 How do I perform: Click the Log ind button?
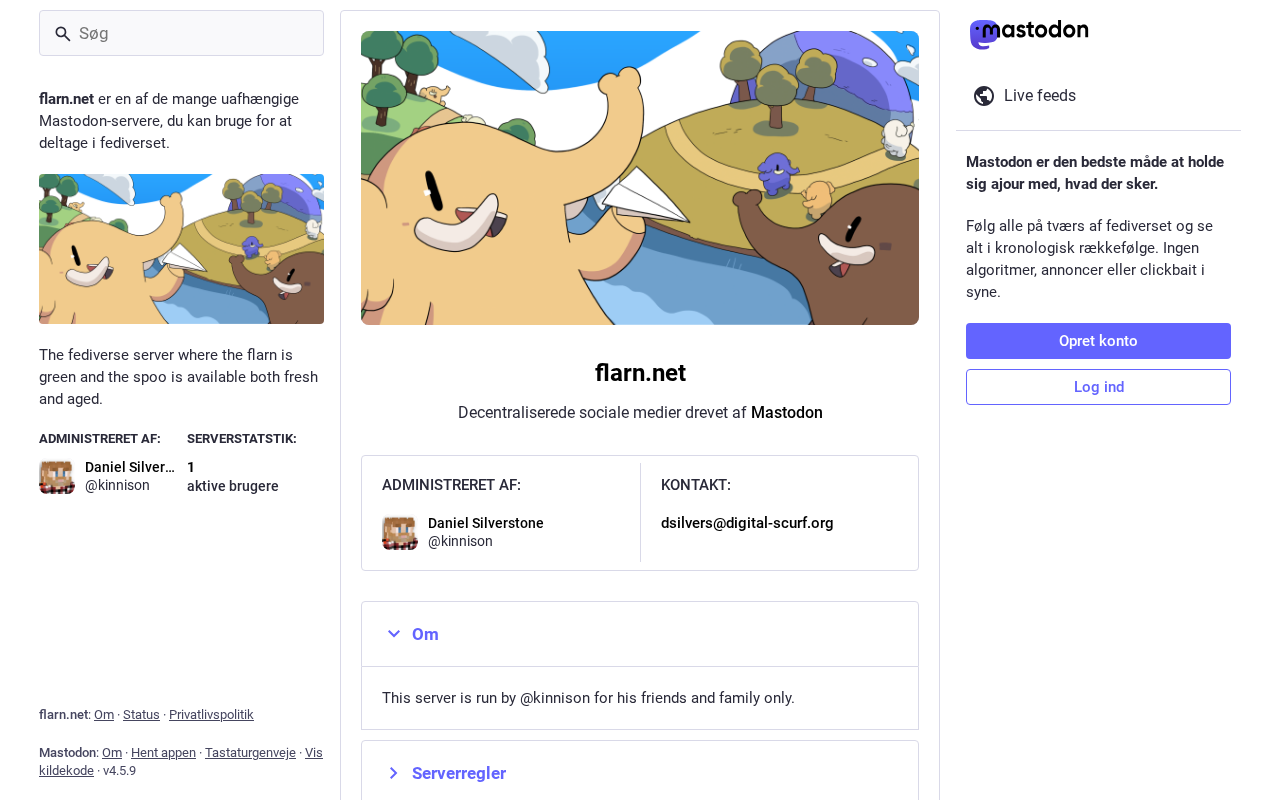[1098, 387]
